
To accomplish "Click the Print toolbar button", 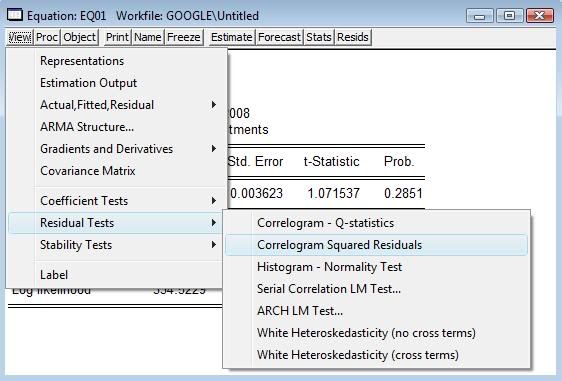I will coord(117,37).
